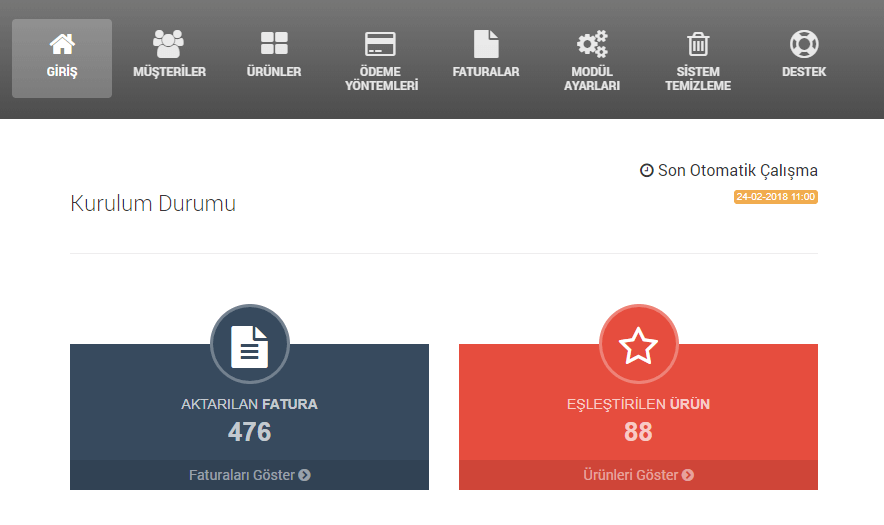
Task: Click the Sistem Temizleme trash icon
Action: 698,44
